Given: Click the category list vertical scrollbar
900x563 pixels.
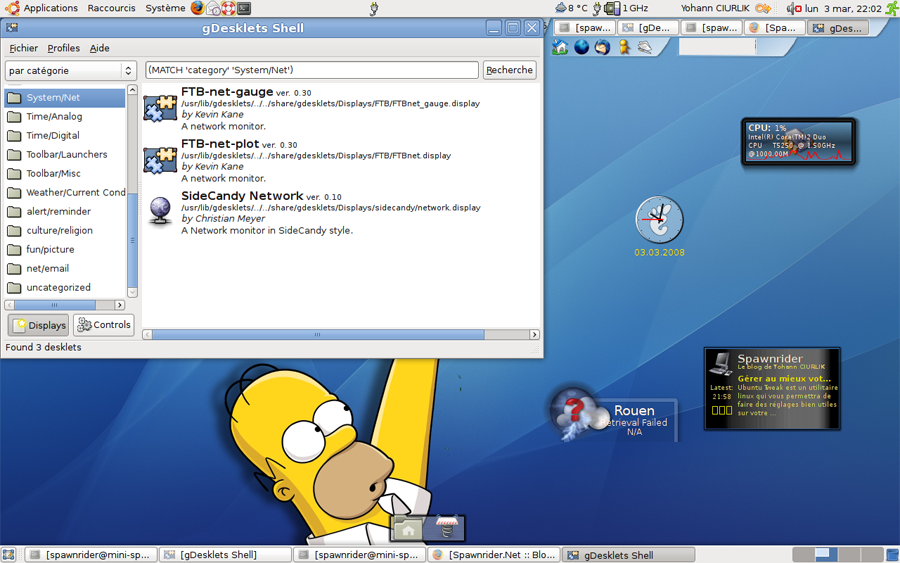Looking at the screenshot, I should pos(132,191).
